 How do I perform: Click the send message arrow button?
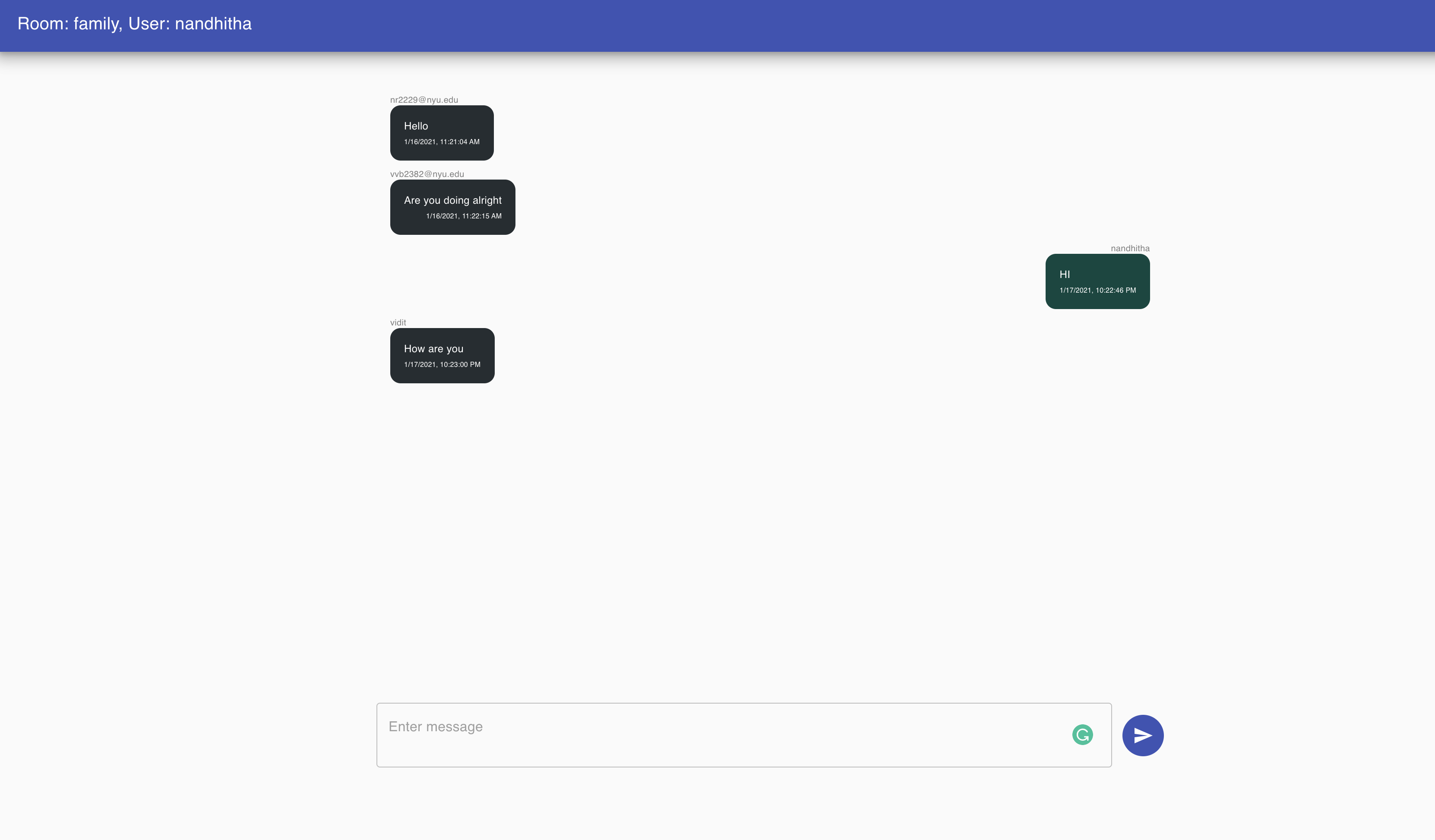tap(1142, 735)
